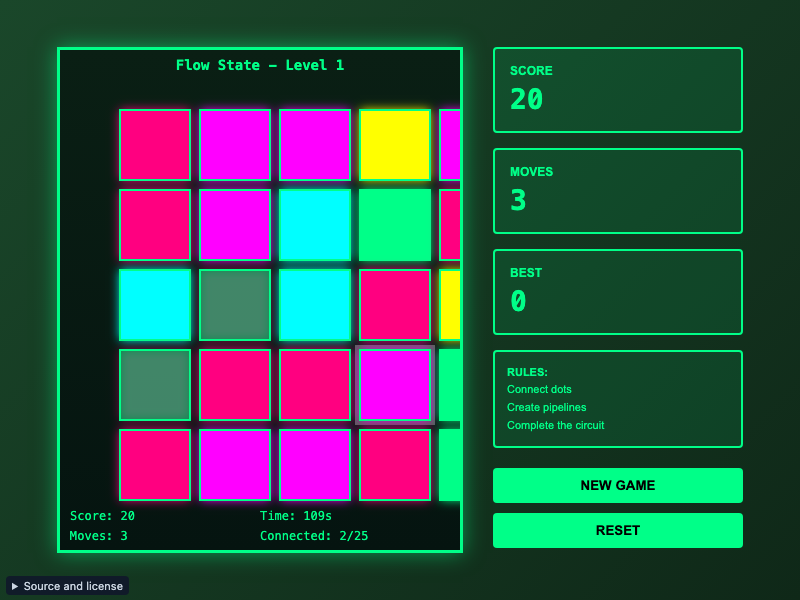Click magenta tile in bottom row, third column
The image size is (800, 600).
pyautogui.click(x=315, y=465)
